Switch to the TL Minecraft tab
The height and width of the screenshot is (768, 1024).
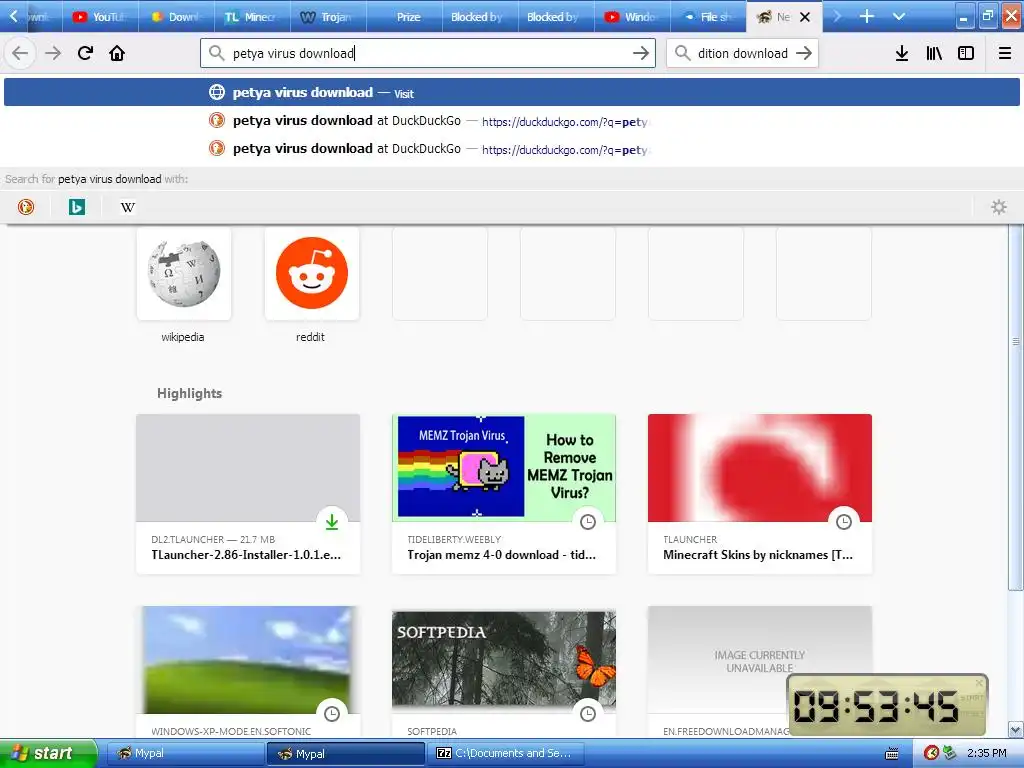pyautogui.click(x=252, y=17)
